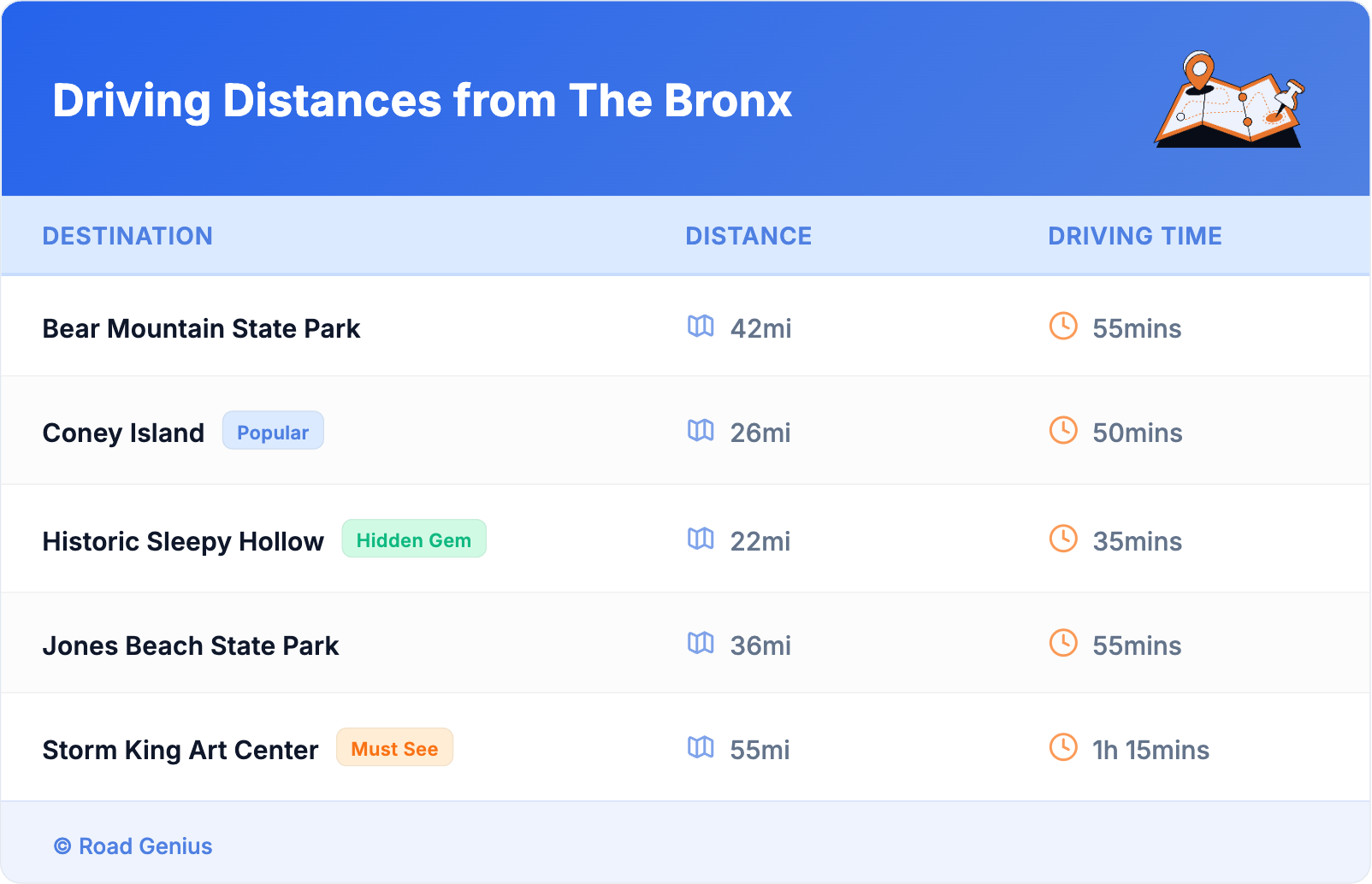This screenshot has width=1372, height=884.
Task: Select Jones Beach State Park destination
Action: point(191,646)
